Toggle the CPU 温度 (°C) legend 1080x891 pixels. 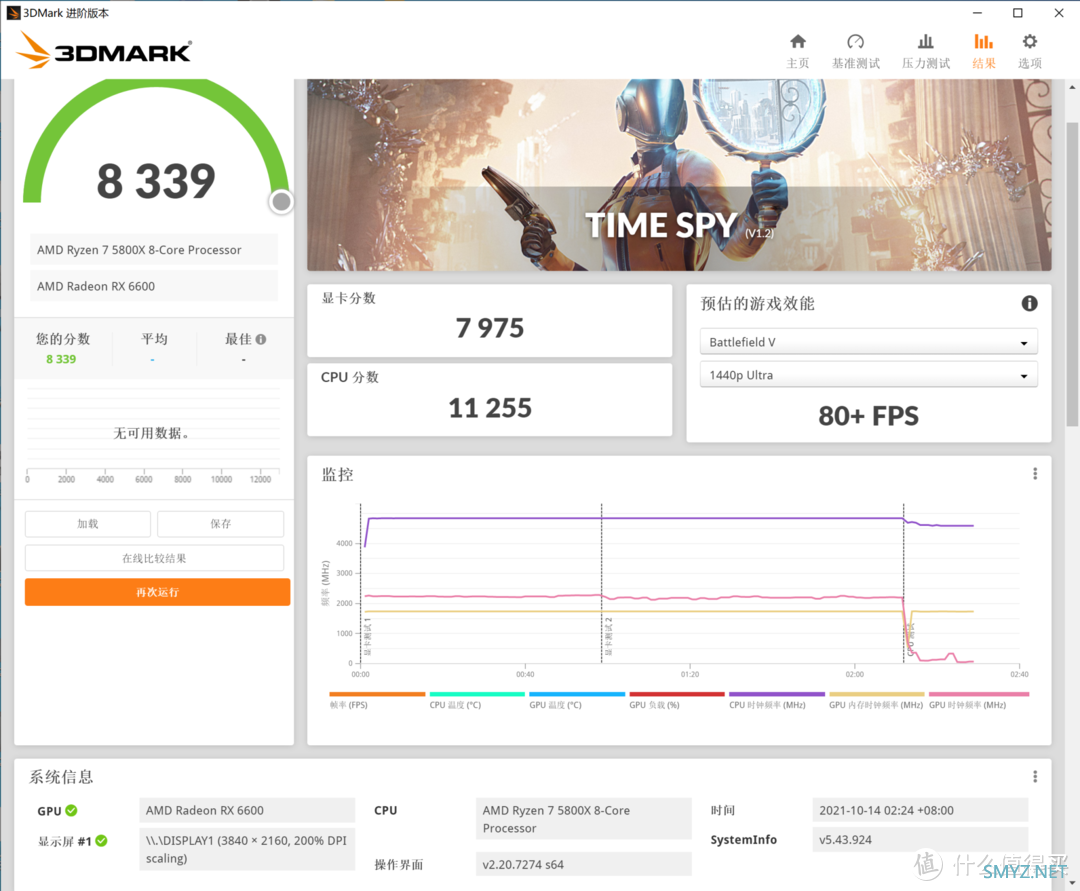(477, 700)
